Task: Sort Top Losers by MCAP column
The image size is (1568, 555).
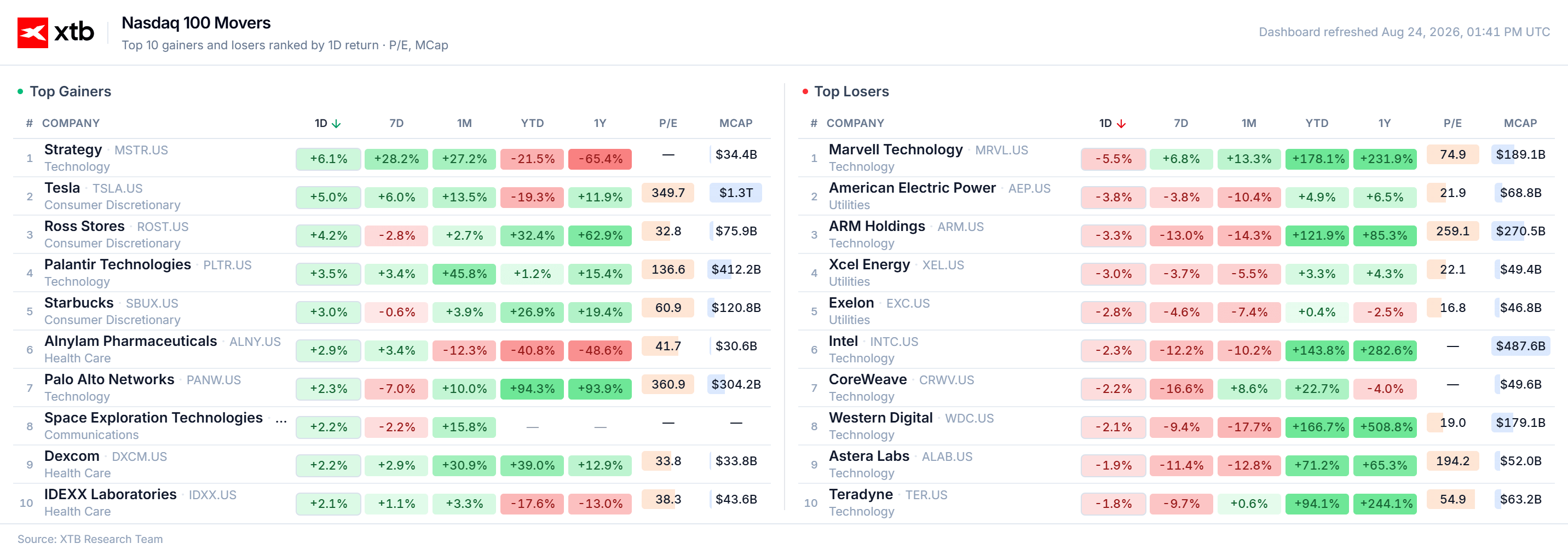Action: coord(1520,124)
